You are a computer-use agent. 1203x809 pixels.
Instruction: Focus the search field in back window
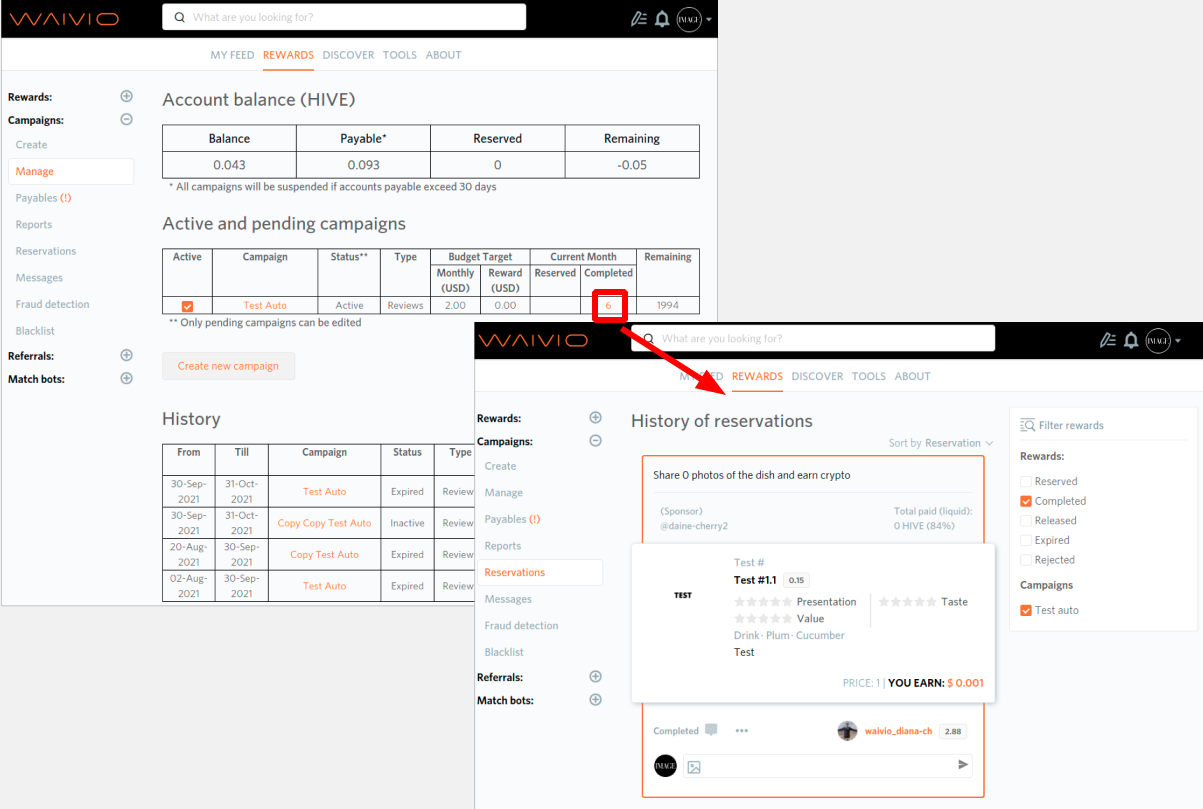(344, 17)
